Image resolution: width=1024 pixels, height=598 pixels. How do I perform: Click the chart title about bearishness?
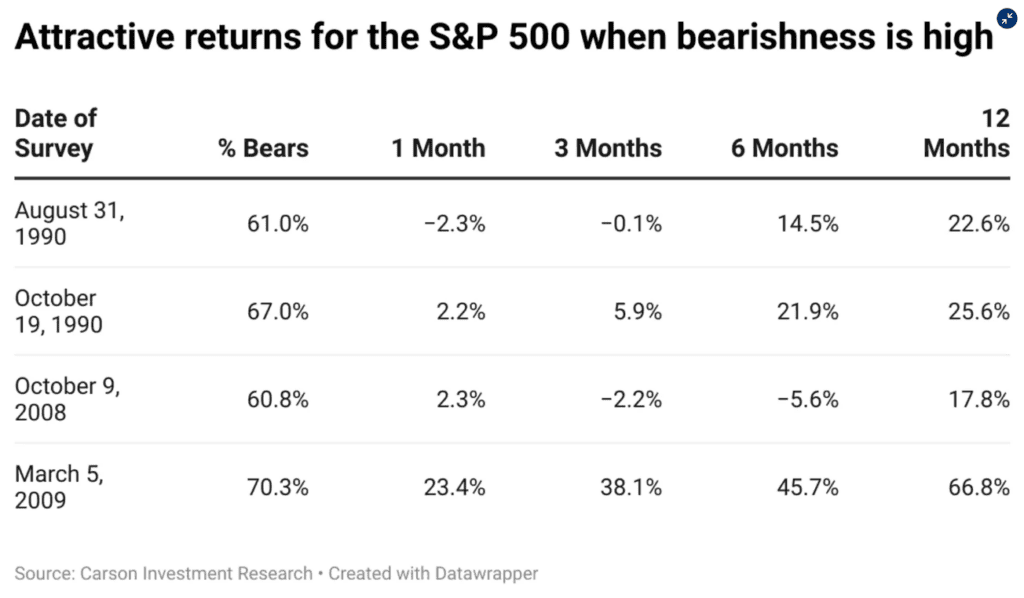(504, 38)
